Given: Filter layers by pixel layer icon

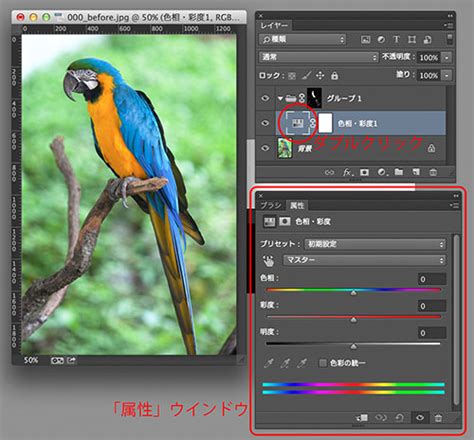Looking at the screenshot, I should coord(366,40).
